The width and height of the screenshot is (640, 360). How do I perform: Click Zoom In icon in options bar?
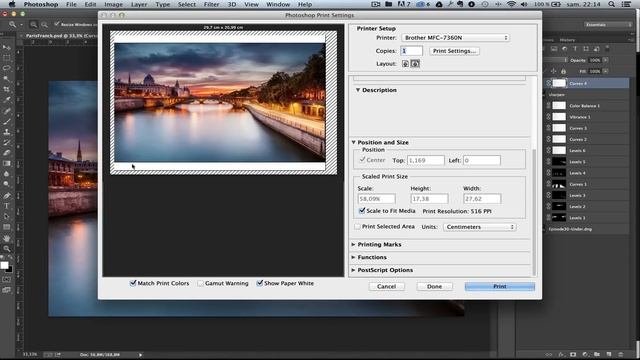click(x=33, y=25)
